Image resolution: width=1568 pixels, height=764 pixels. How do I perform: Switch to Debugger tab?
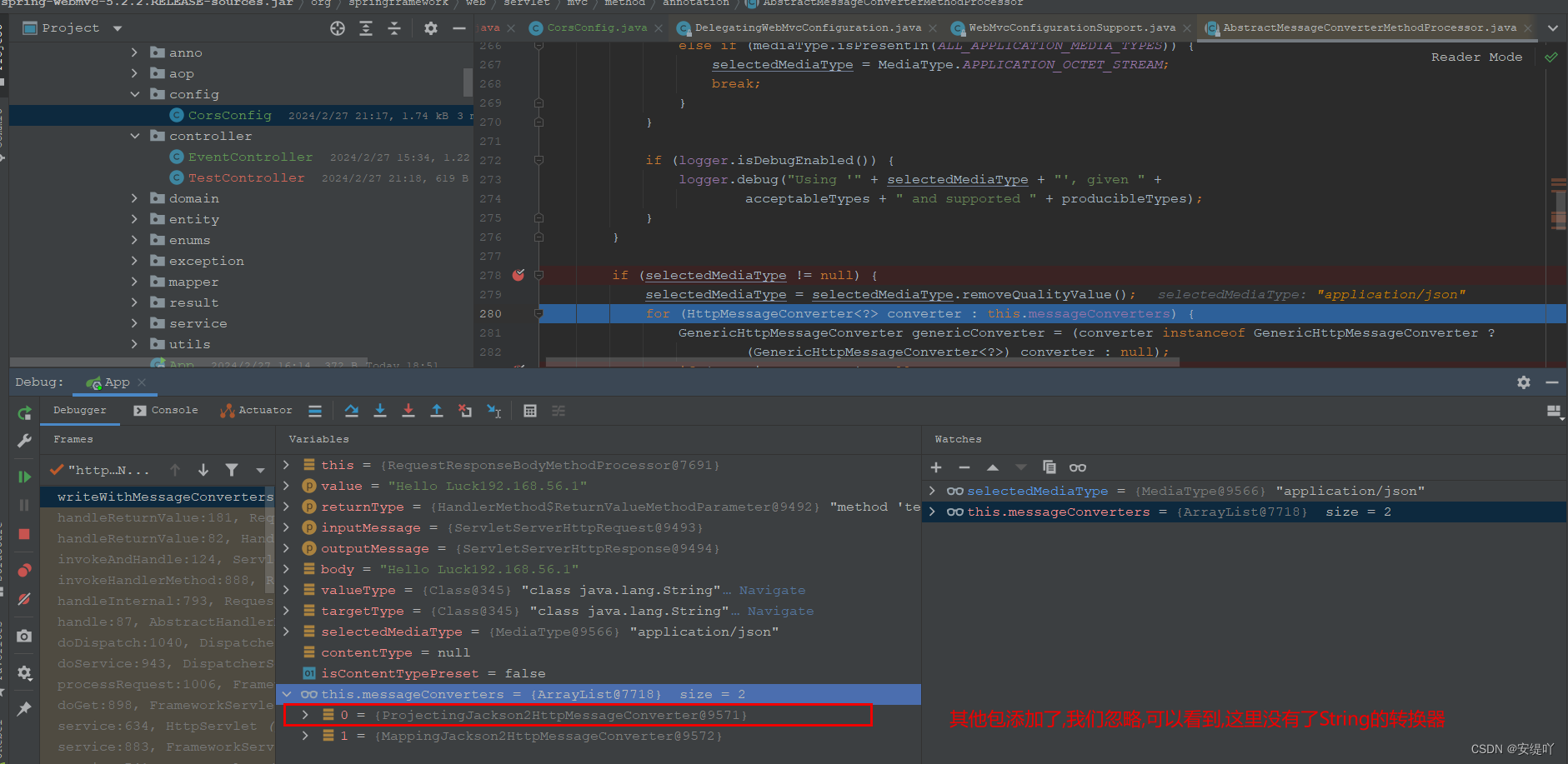point(80,410)
